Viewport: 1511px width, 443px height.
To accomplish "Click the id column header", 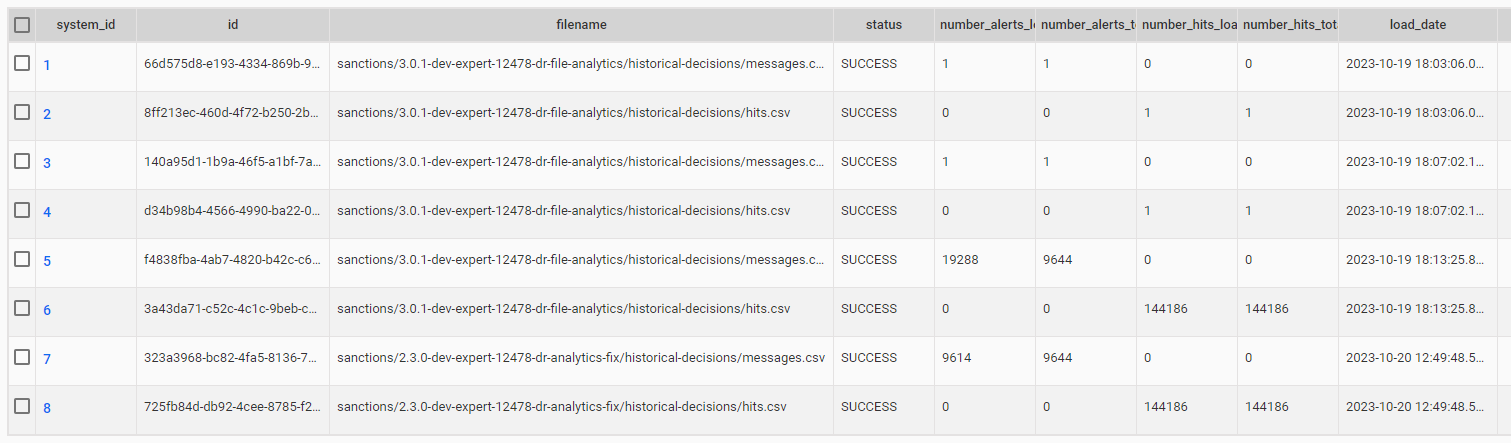I will [x=233, y=25].
